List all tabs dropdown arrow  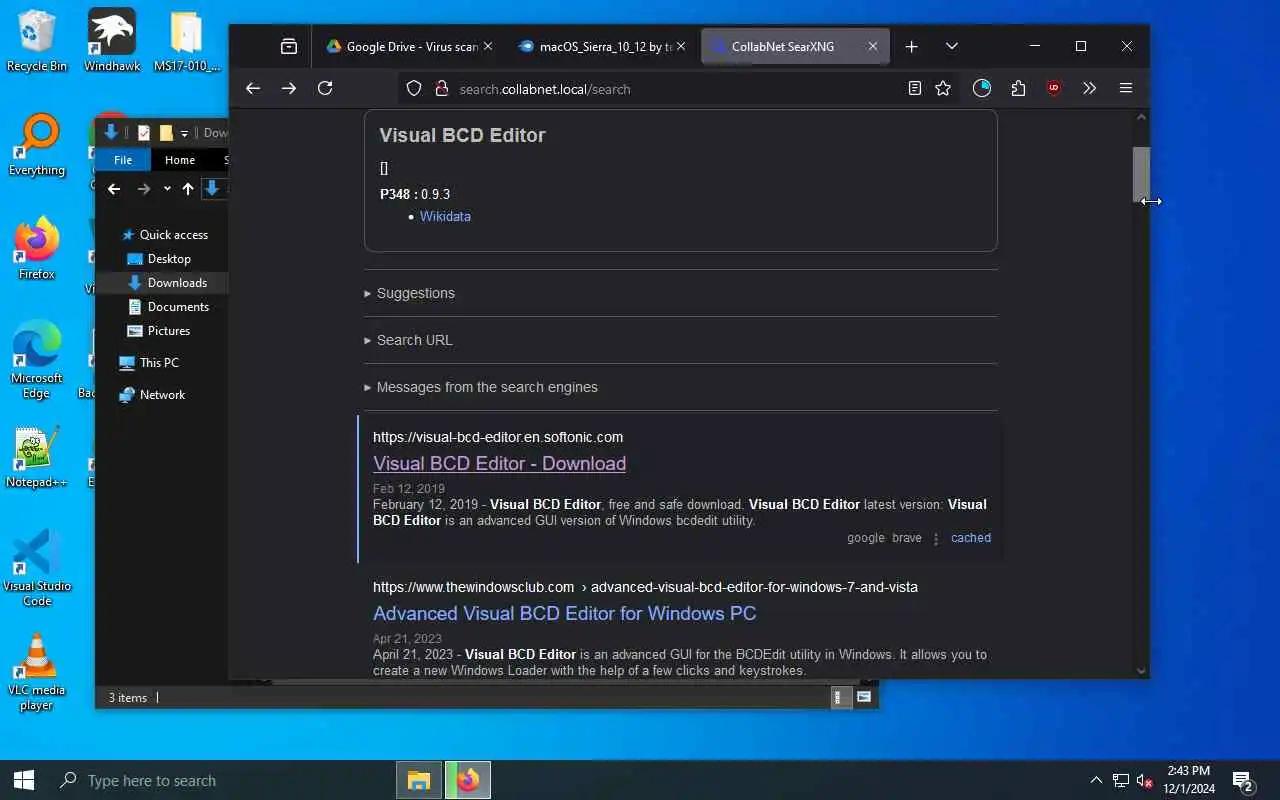pyautogui.click(x=952, y=46)
